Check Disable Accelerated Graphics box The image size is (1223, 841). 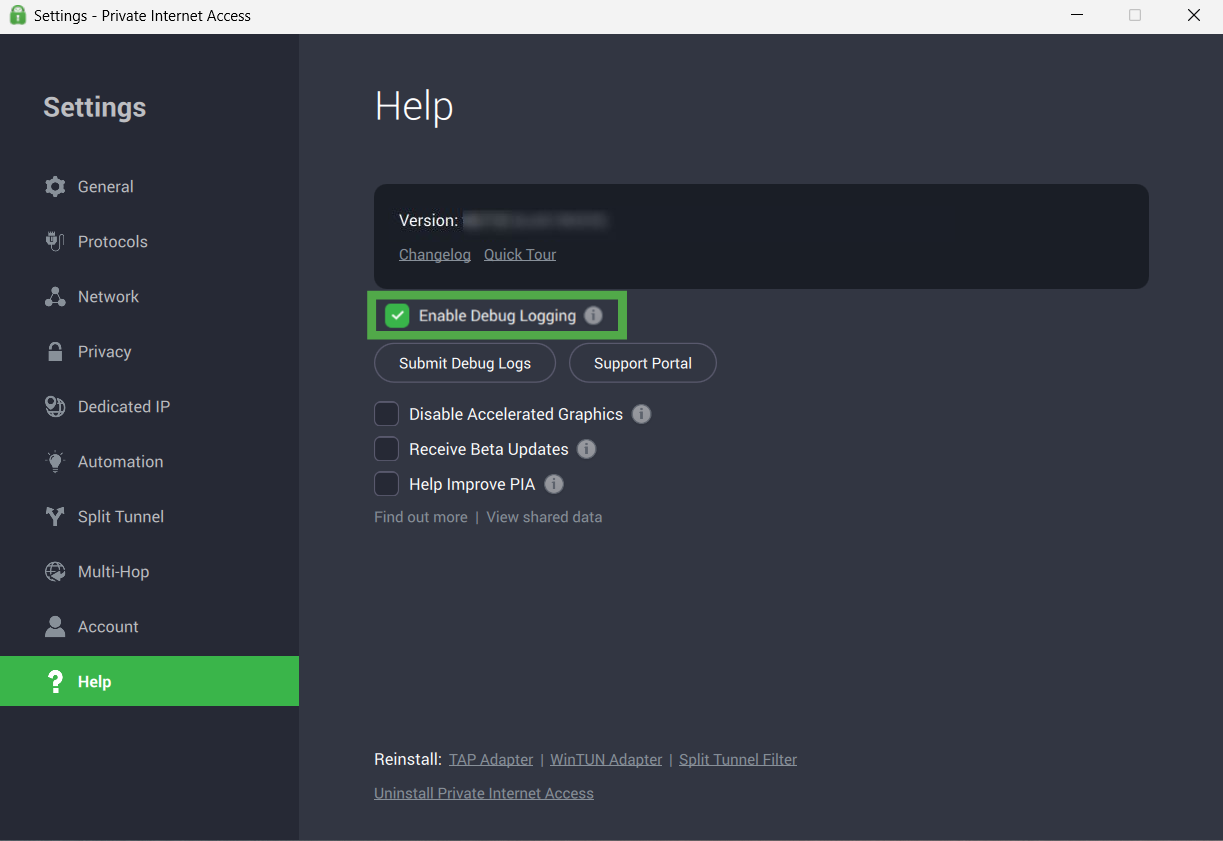[386, 414]
